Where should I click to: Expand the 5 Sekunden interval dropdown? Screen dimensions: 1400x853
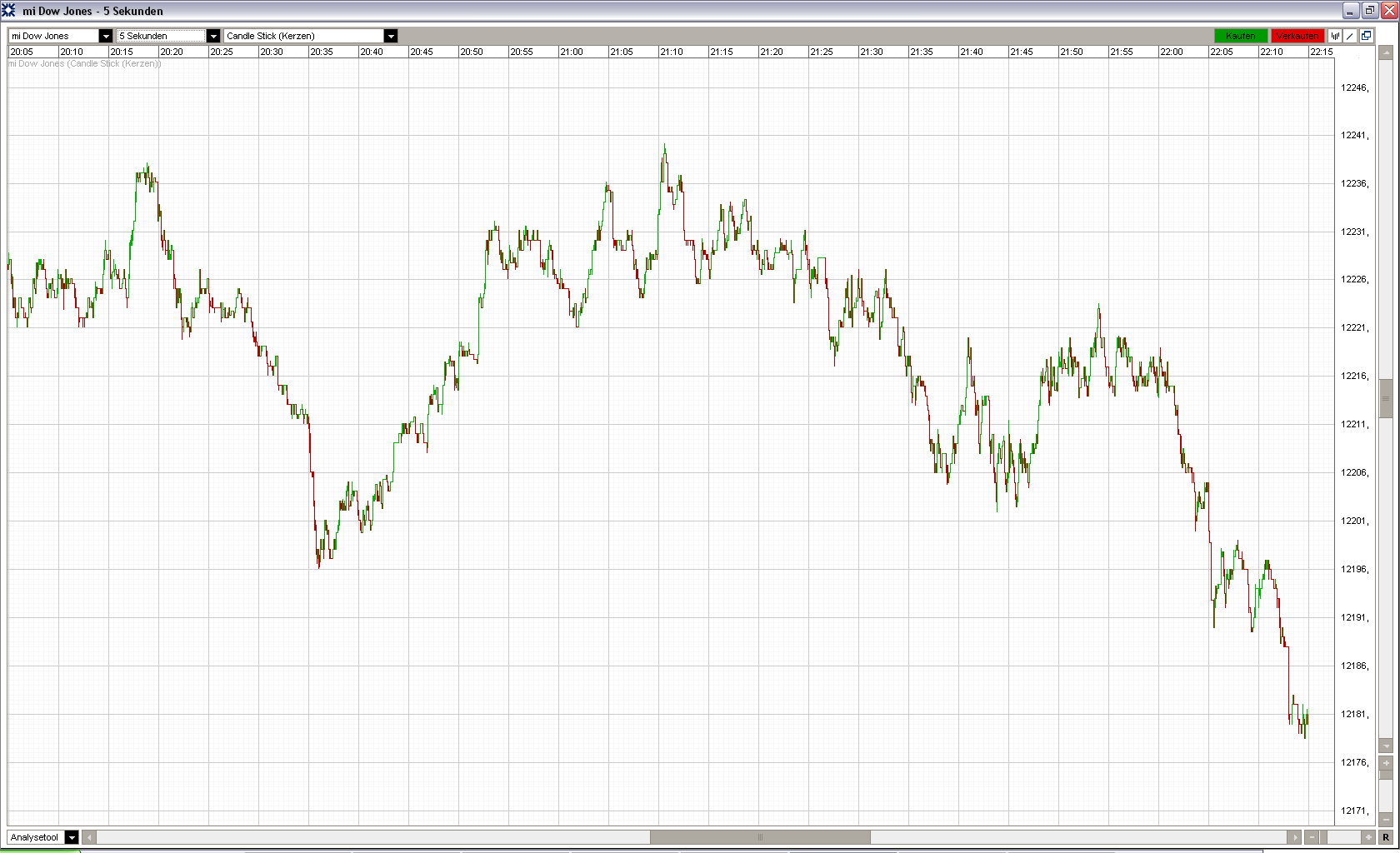coord(168,36)
